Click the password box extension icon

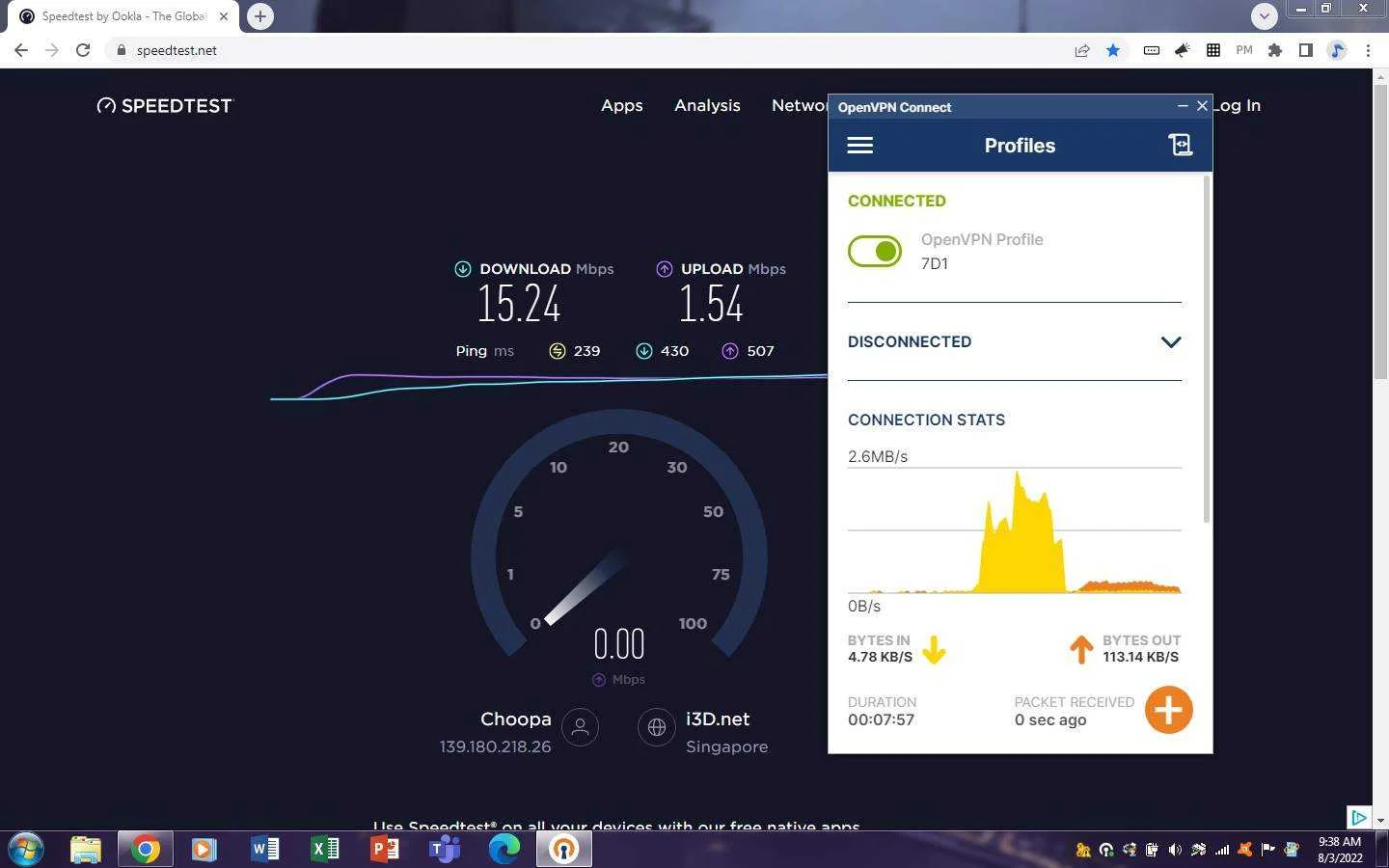coord(1152,50)
